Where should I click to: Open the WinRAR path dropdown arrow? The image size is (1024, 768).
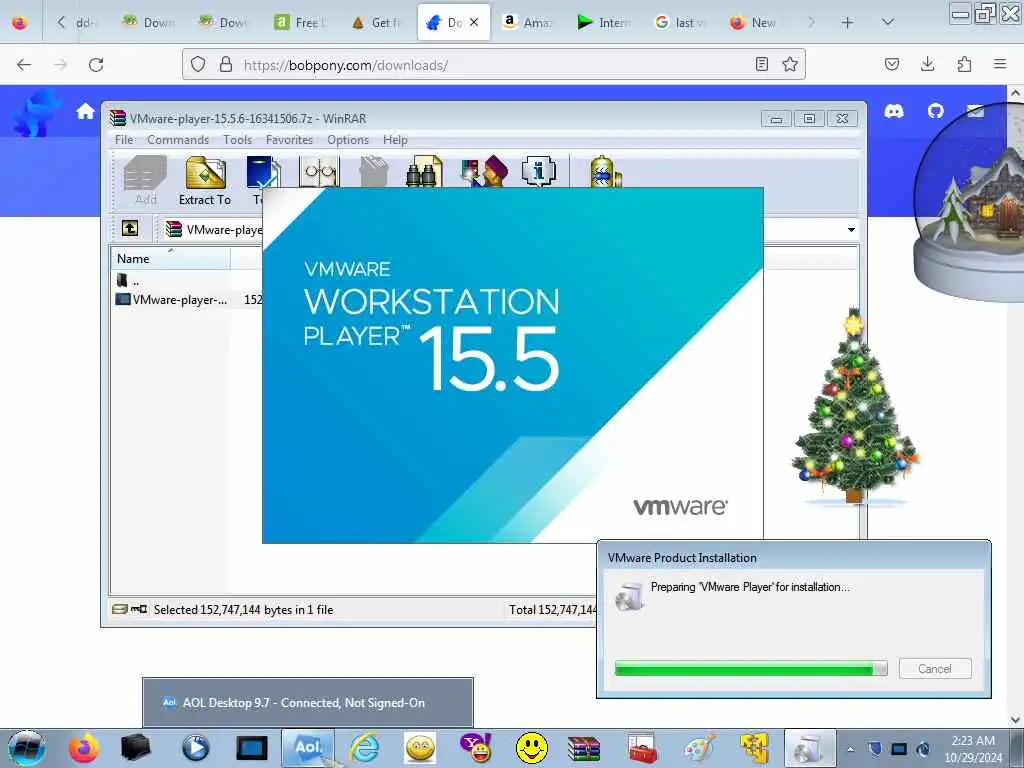tap(851, 230)
